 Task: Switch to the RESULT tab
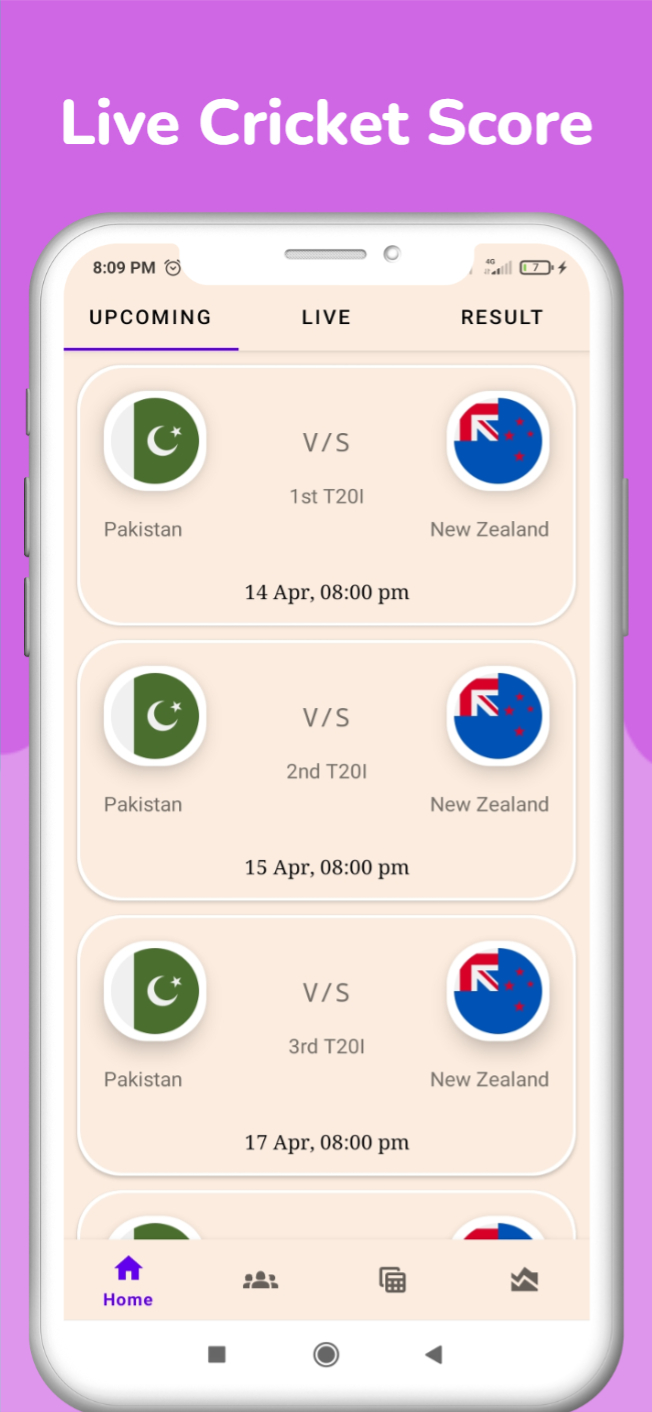(502, 317)
